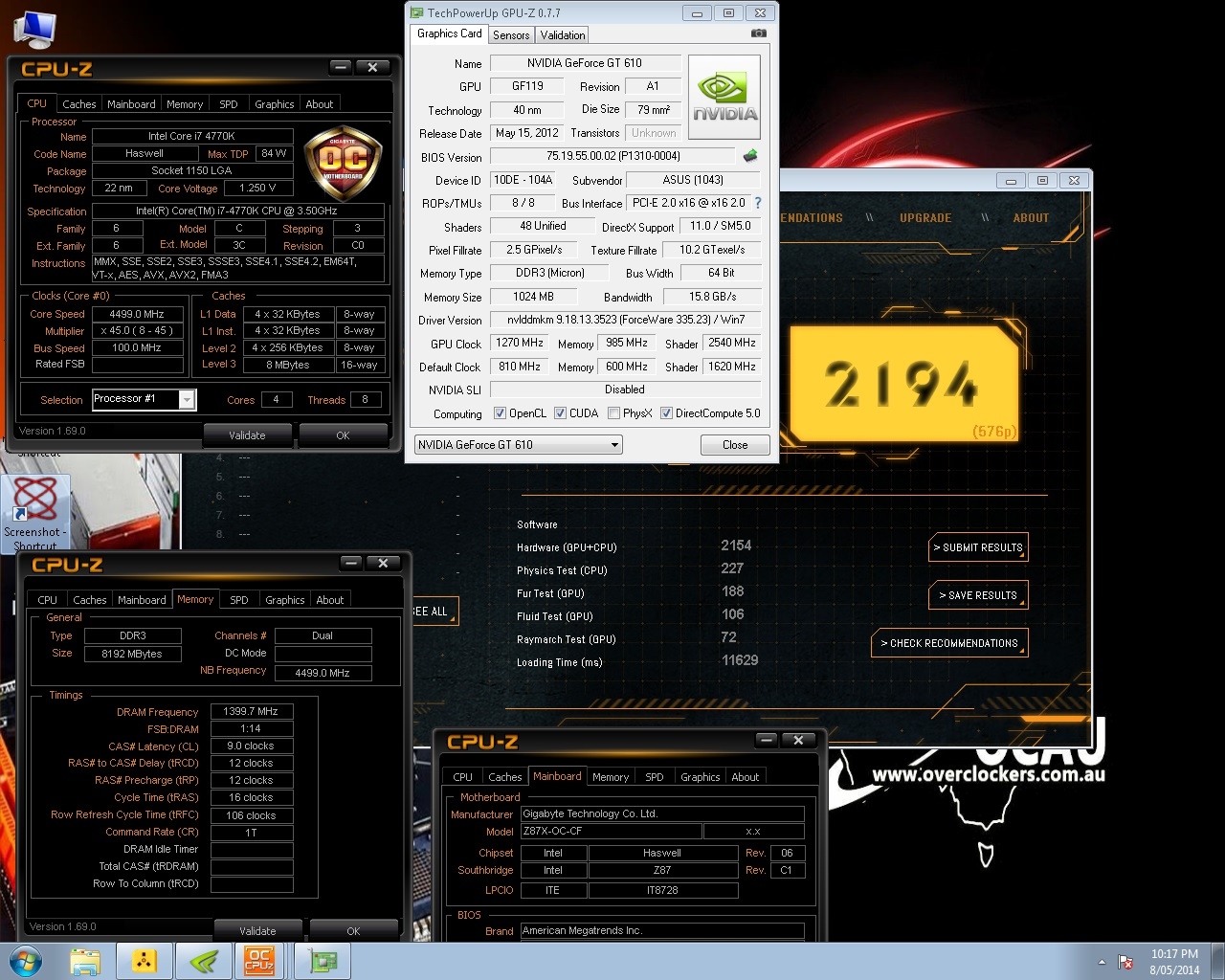1225x980 pixels.
Task: Open the GPU-Z taskbar icon
Action: coord(322,960)
